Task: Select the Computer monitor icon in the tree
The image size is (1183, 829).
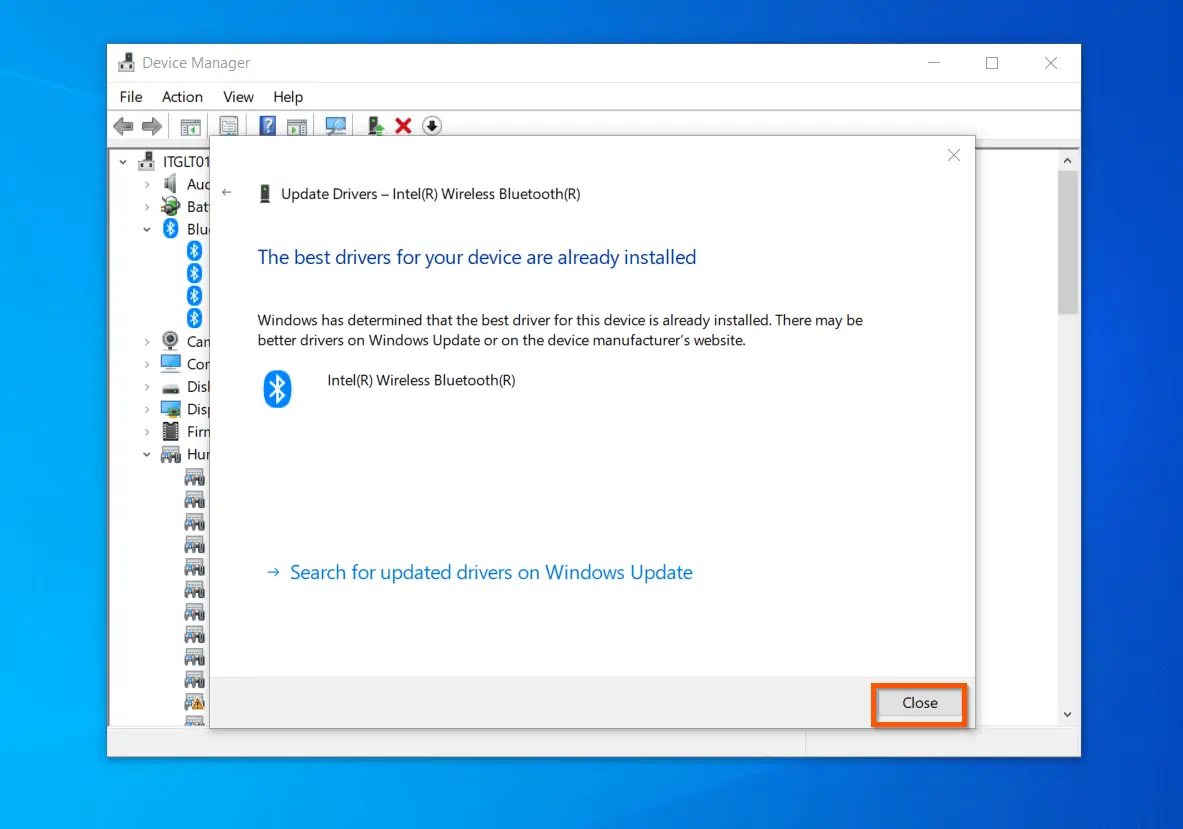Action: point(171,364)
